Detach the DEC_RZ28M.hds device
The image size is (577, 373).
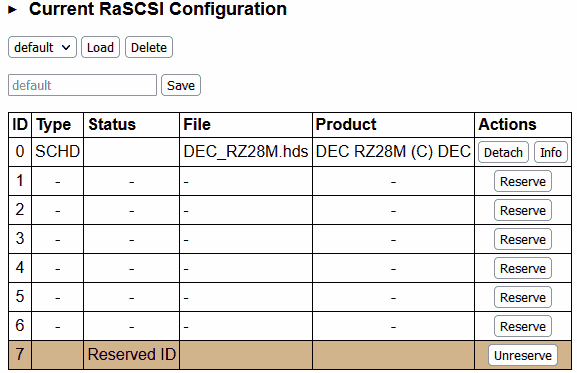point(503,152)
